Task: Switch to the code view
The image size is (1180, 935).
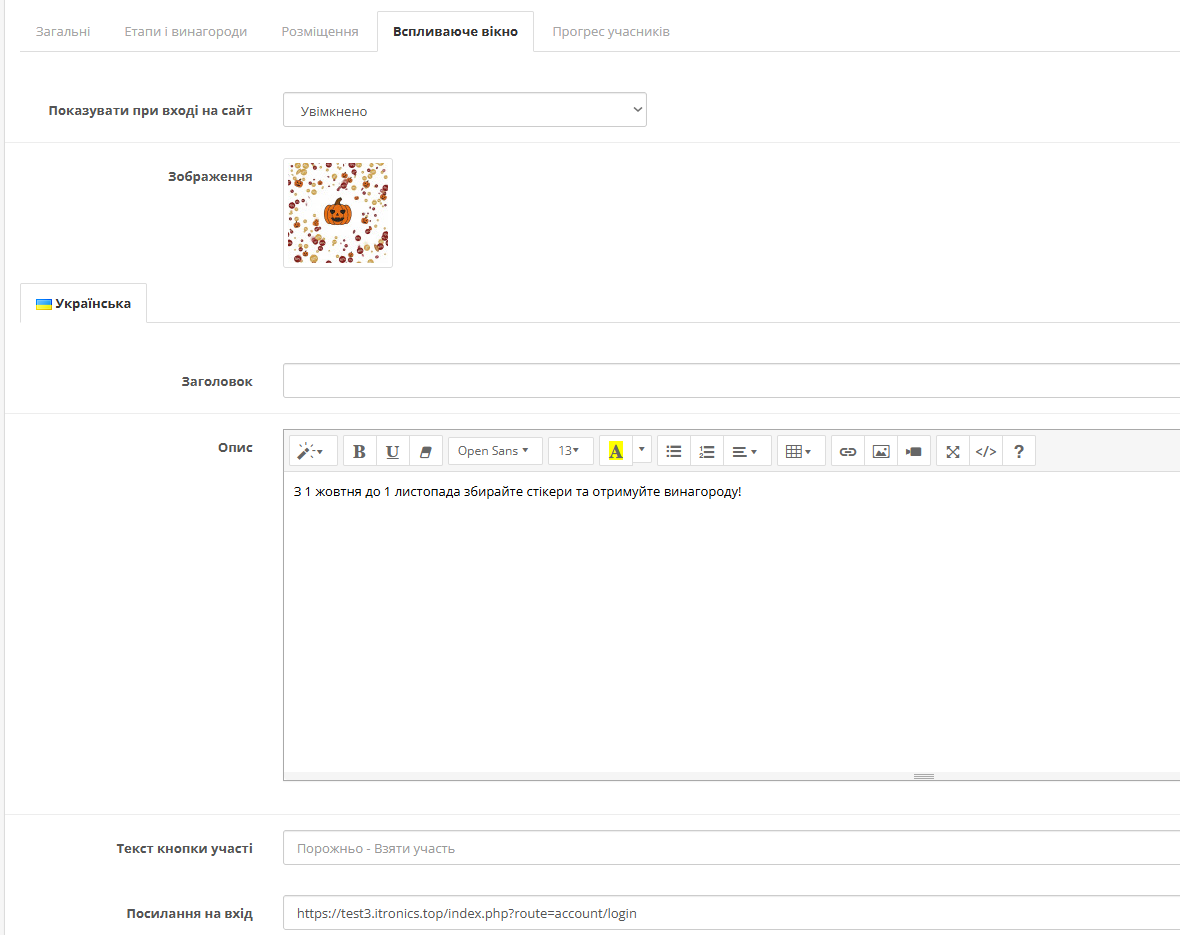Action: pyautogui.click(x=986, y=451)
